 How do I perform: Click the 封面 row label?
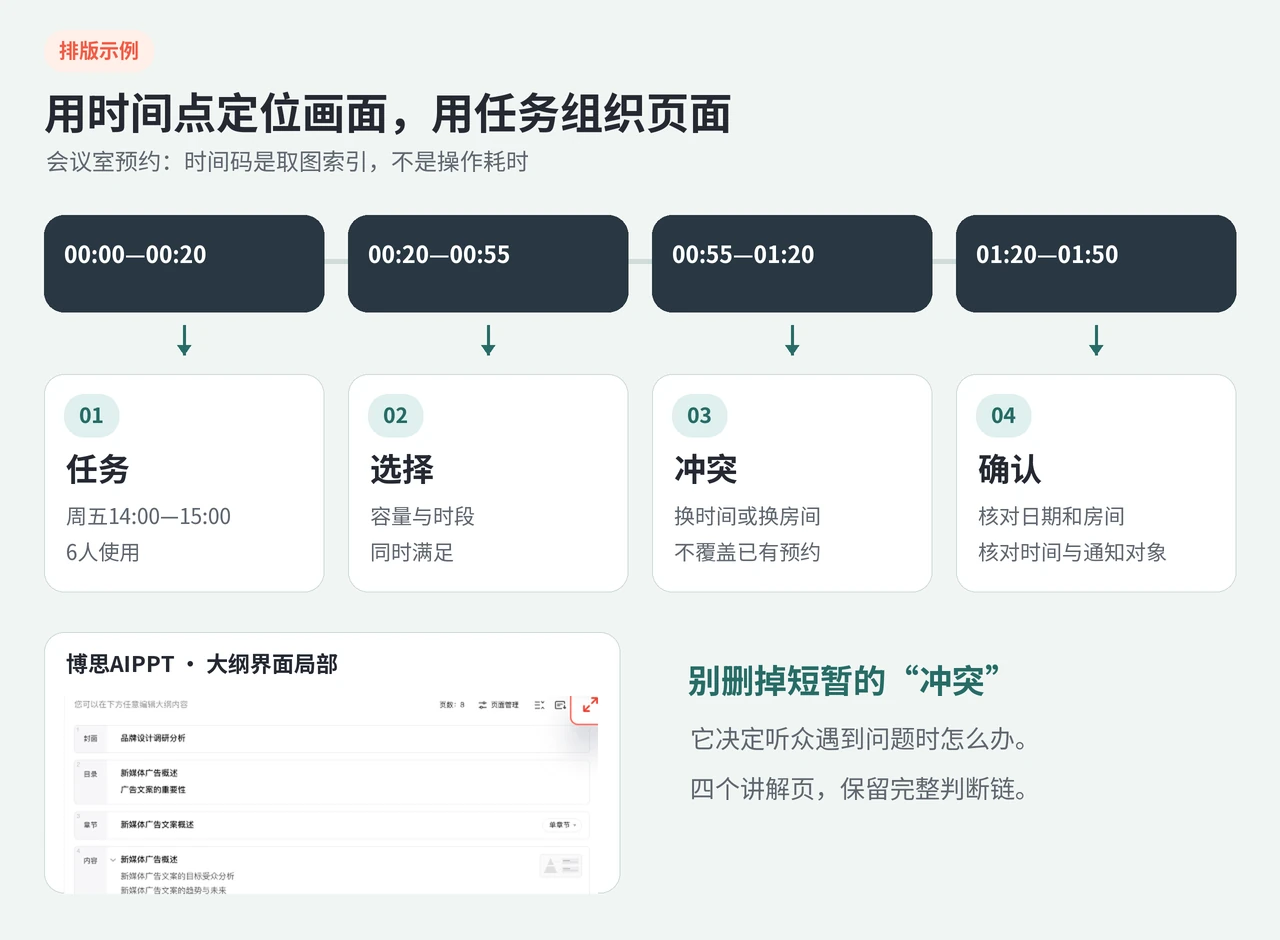[90, 739]
